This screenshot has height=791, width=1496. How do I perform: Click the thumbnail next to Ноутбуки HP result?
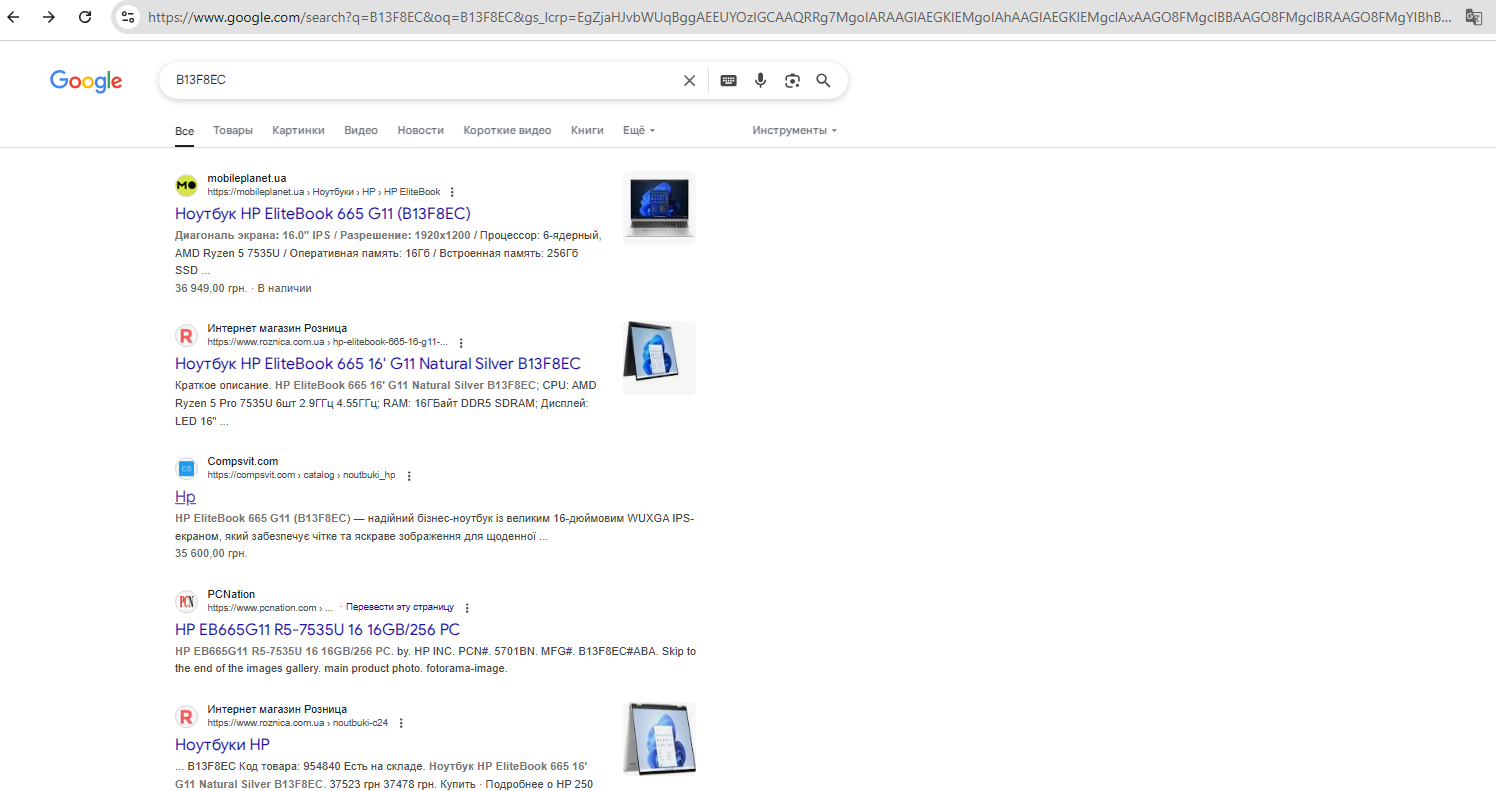(659, 739)
